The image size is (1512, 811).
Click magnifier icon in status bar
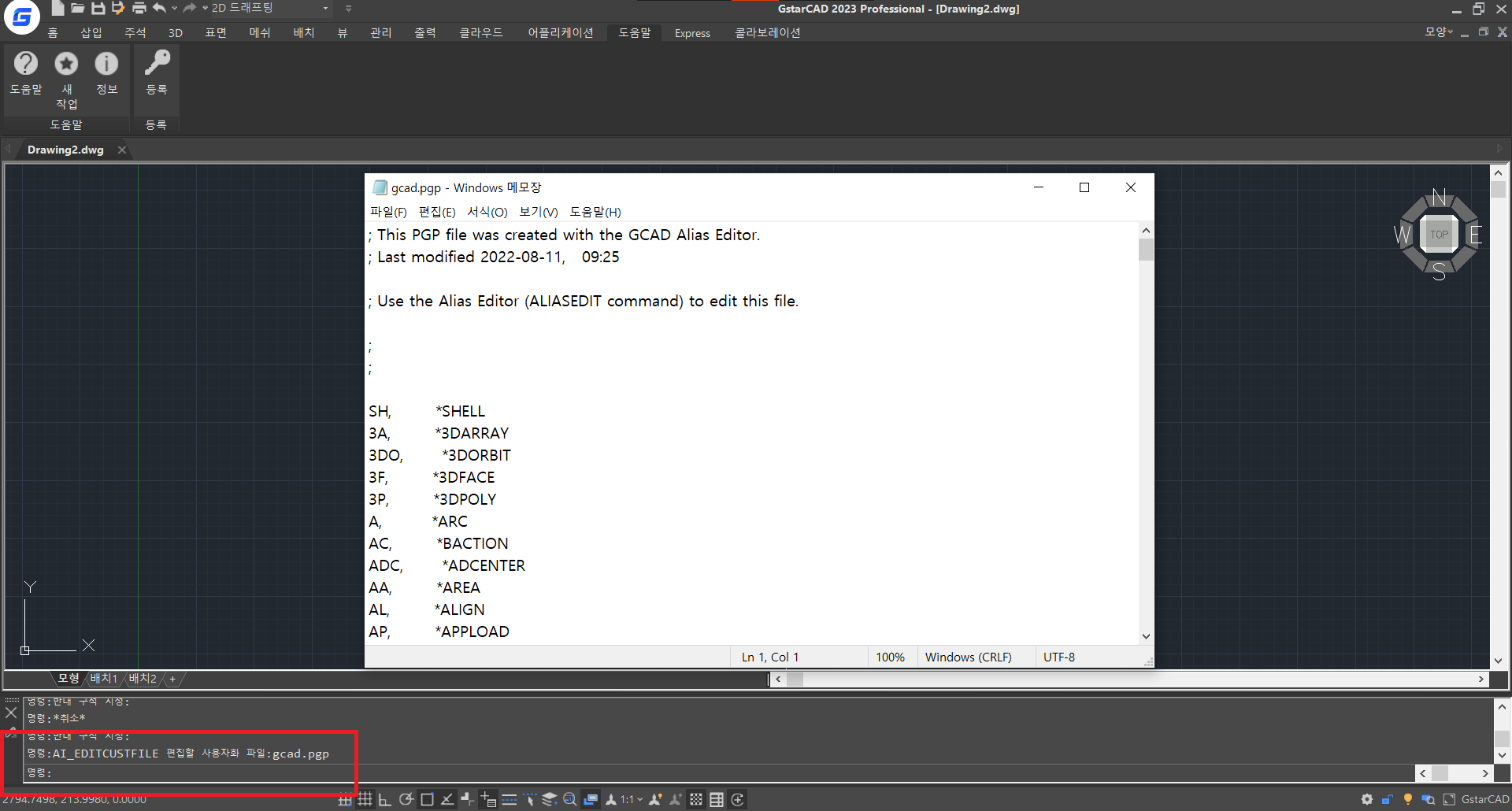coord(570,800)
